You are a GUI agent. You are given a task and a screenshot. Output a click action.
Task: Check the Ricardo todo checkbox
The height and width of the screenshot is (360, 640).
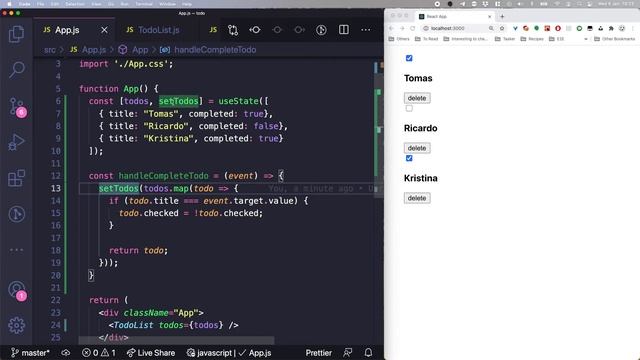409,108
